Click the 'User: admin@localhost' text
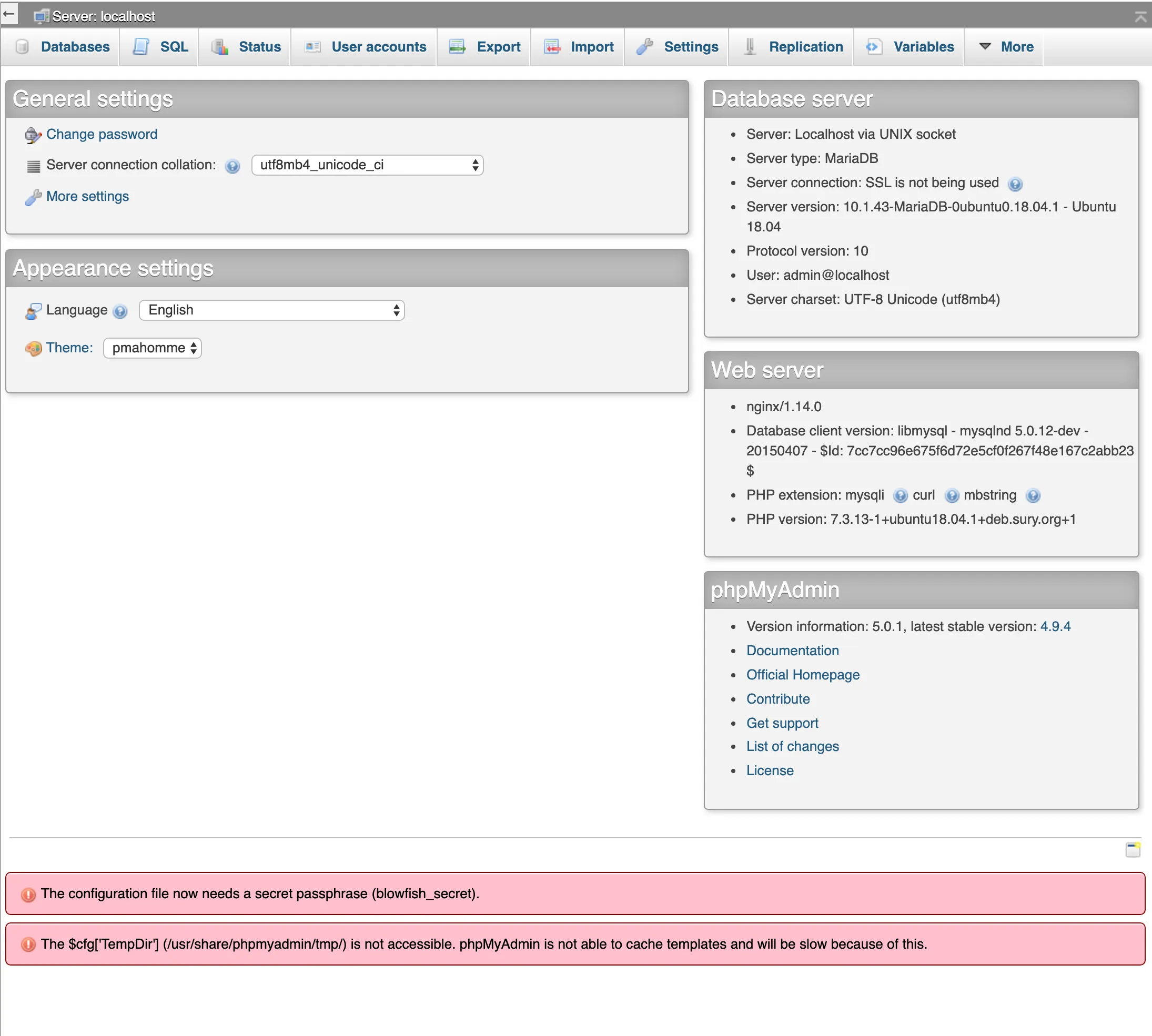Image resolution: width=1152 pixels, height=1036 pixels. click(818, 275)
